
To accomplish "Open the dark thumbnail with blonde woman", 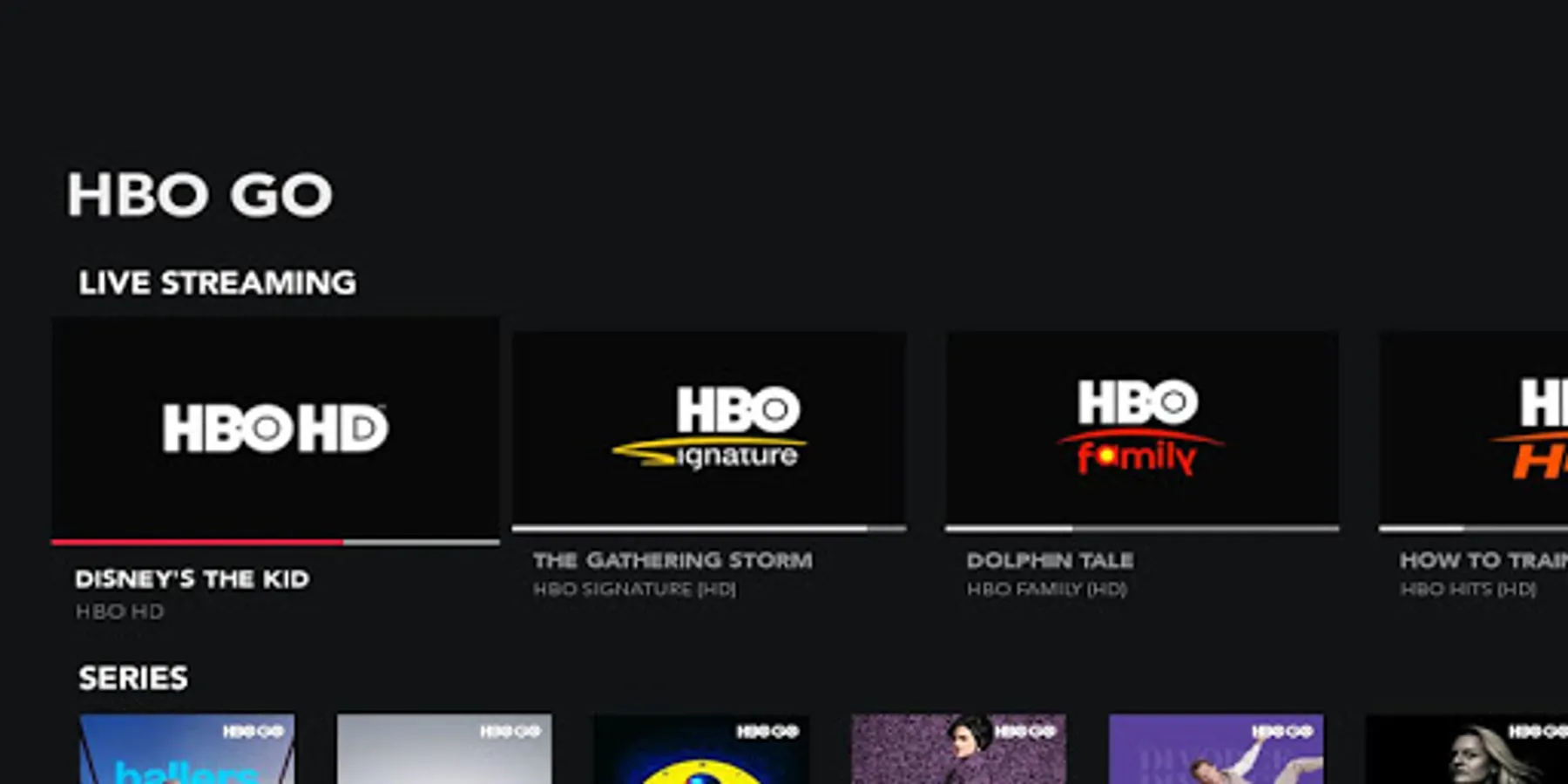I will (x=1467, y=749).
